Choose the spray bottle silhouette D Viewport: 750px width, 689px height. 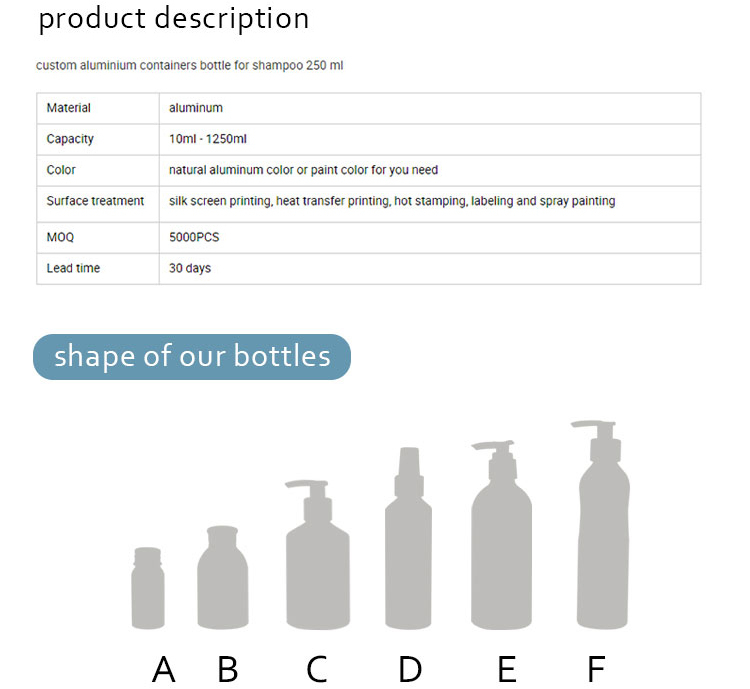coord(408,538)
